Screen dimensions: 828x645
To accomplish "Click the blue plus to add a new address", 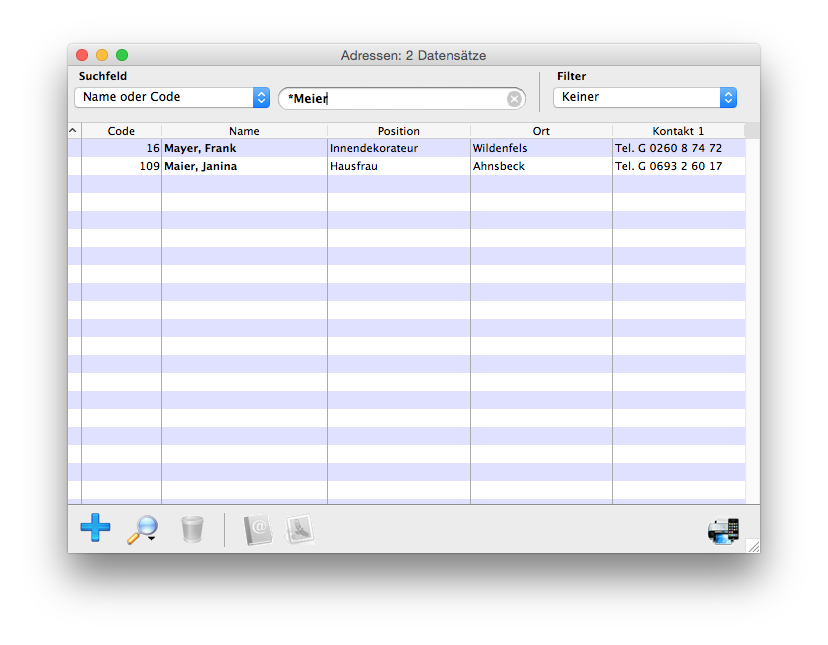I will point(95,528).
